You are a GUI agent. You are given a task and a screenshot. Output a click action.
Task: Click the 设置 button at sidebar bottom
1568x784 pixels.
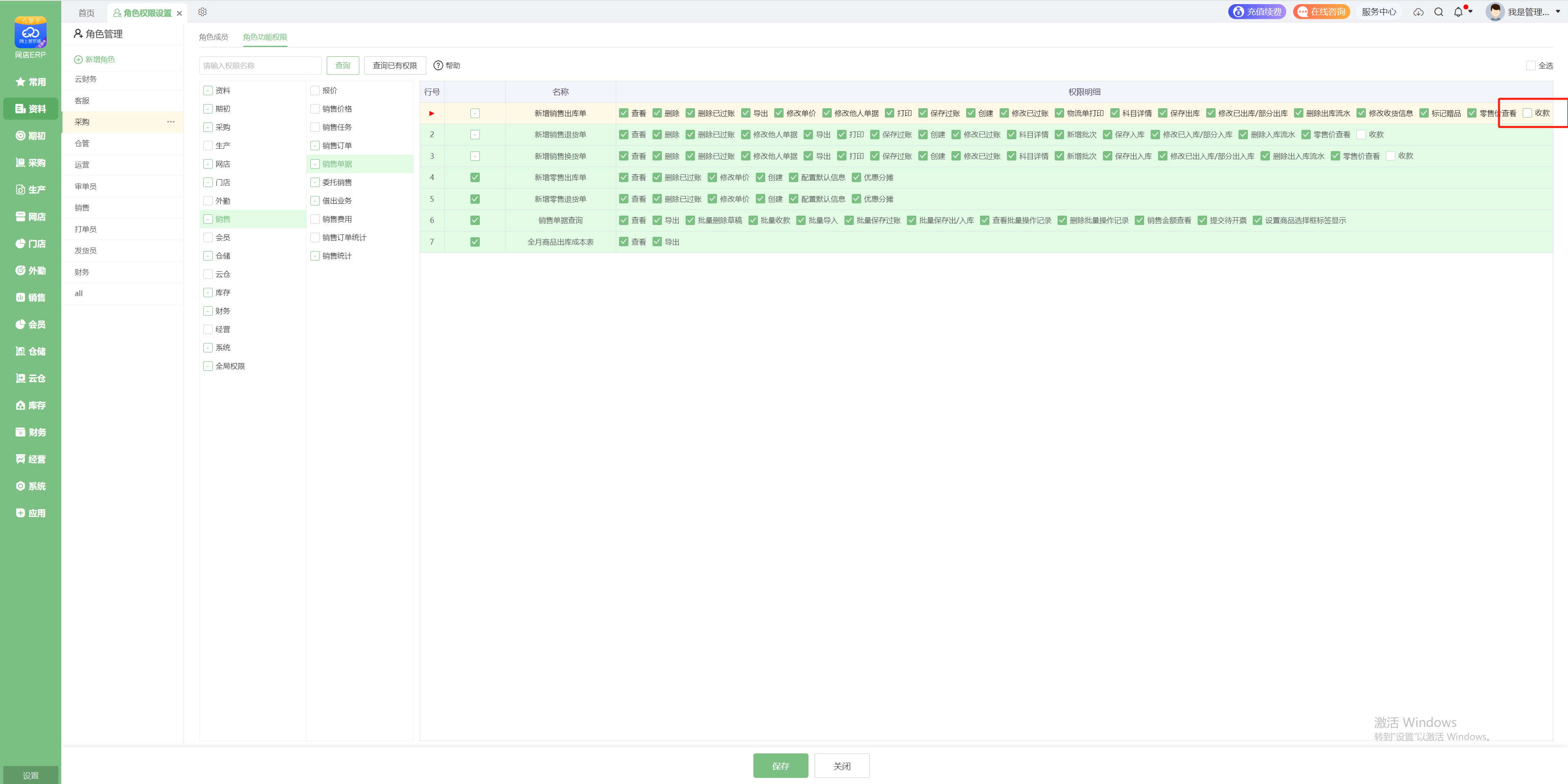pyautogui.click(x=31, y=775)
